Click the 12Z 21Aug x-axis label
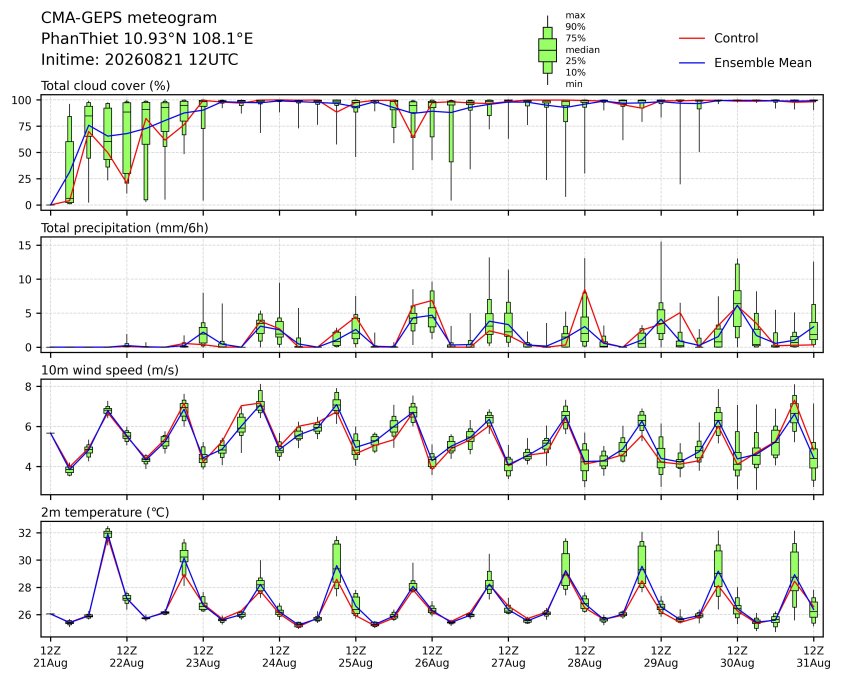842x680 pixels. 50,657
